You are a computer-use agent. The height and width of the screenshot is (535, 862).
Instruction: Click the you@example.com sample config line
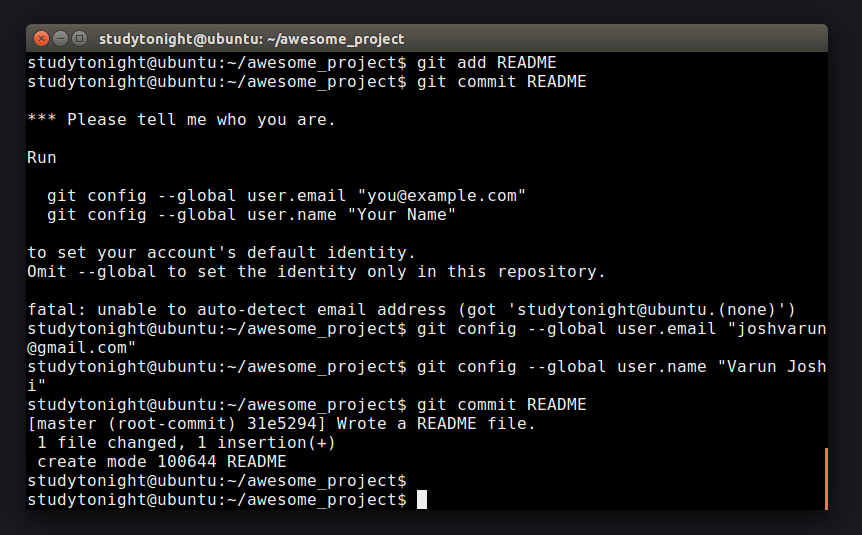286,196
